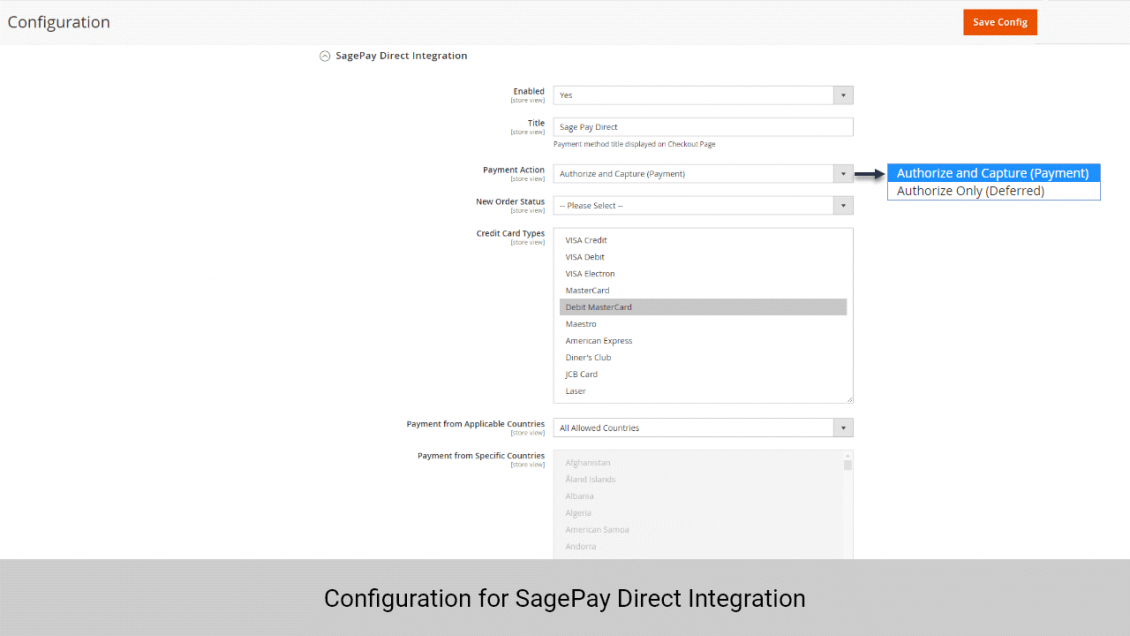Open the Payment Action dropdown

[703, 174]
